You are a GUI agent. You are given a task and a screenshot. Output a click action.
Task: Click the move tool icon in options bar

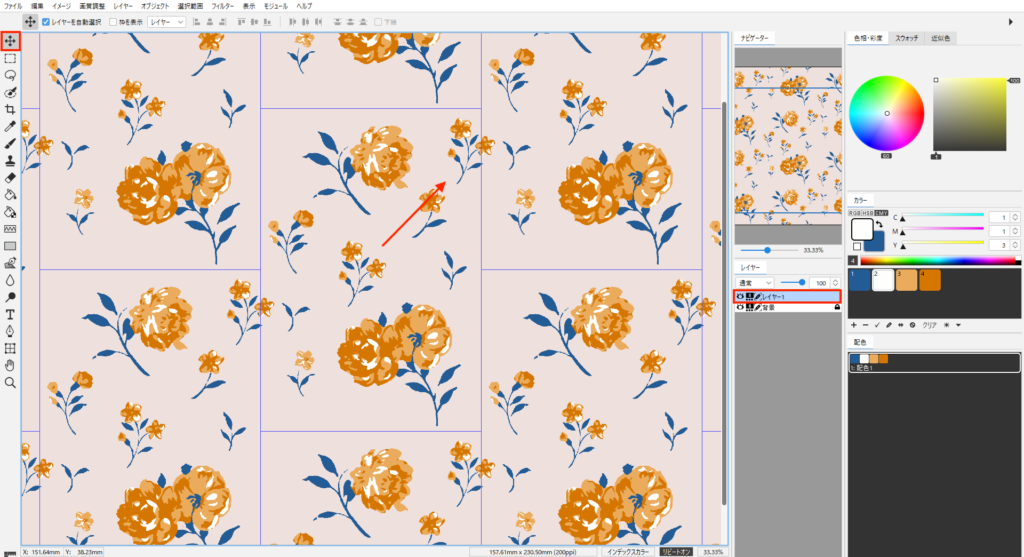30,22
